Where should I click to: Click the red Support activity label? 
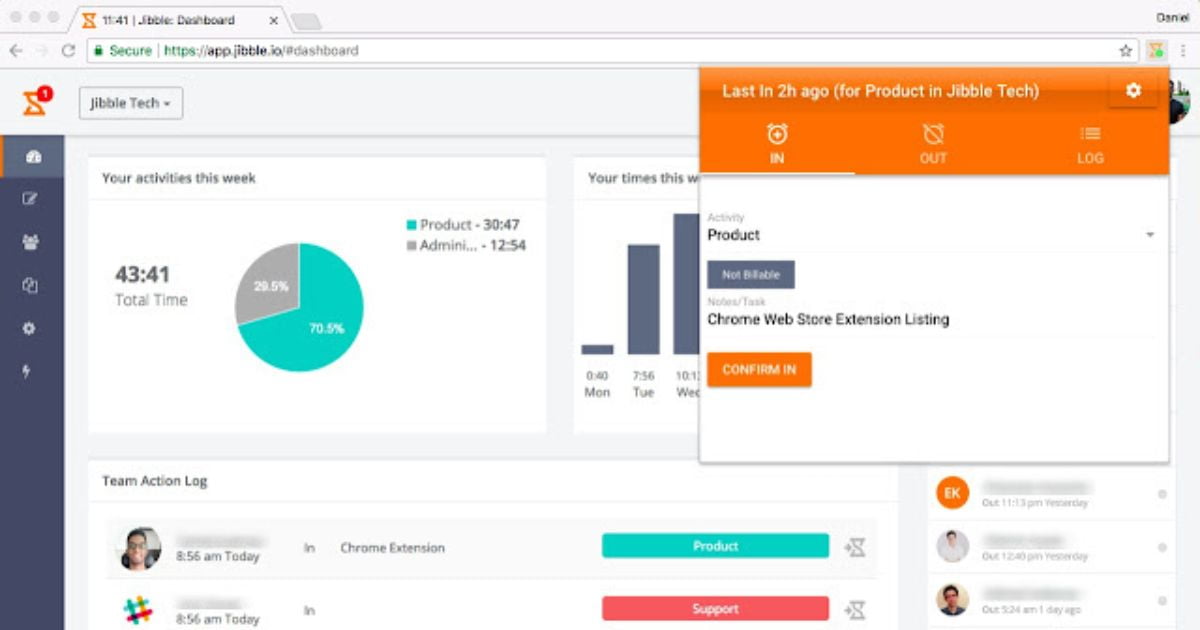(715, 609)
